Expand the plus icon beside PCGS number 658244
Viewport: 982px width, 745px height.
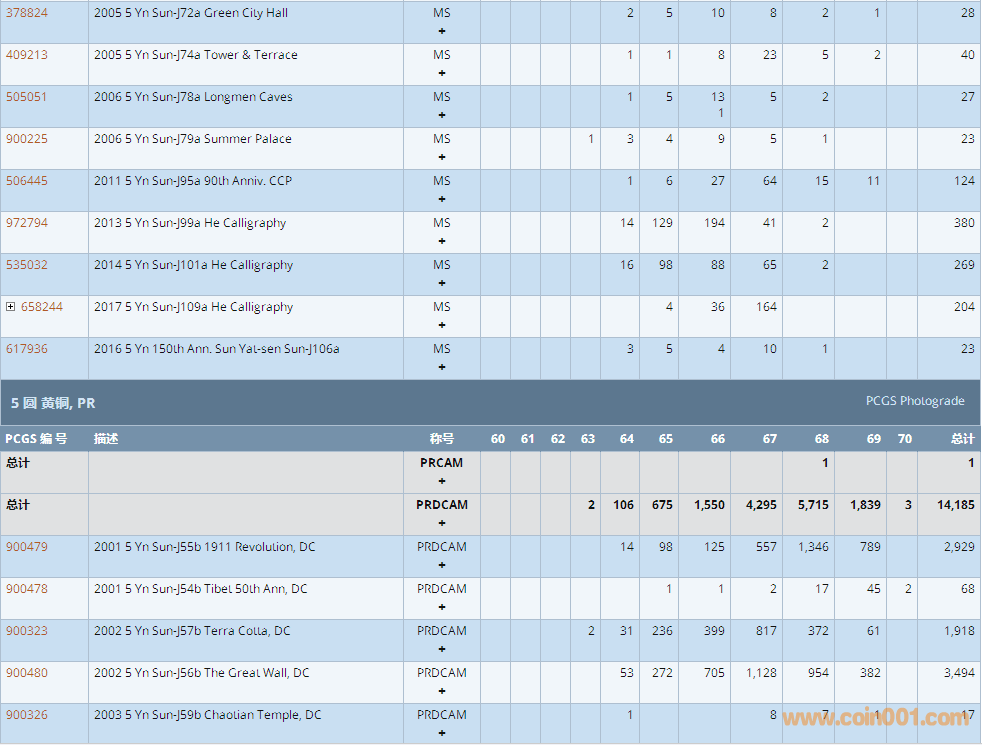(11, 307)
